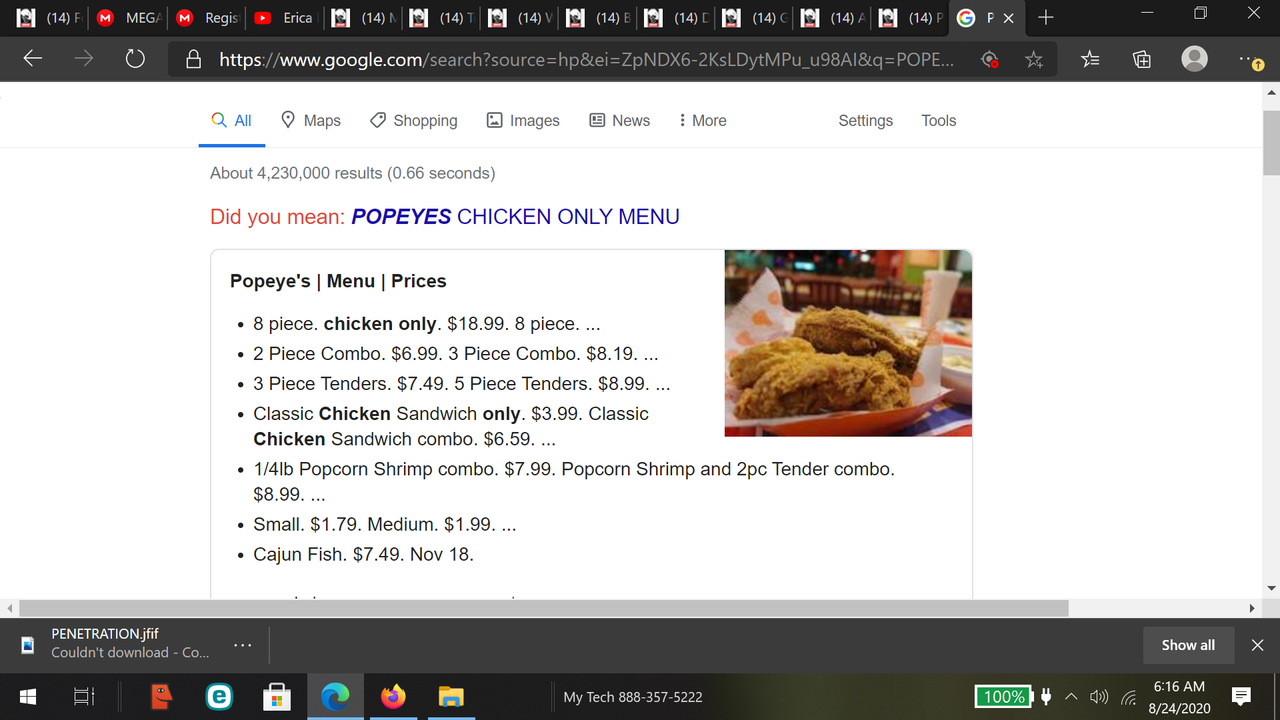The height and width of the screenshot is (720, 1280).
Task: Switch to the (14) V tab
Action: (519, 18)
